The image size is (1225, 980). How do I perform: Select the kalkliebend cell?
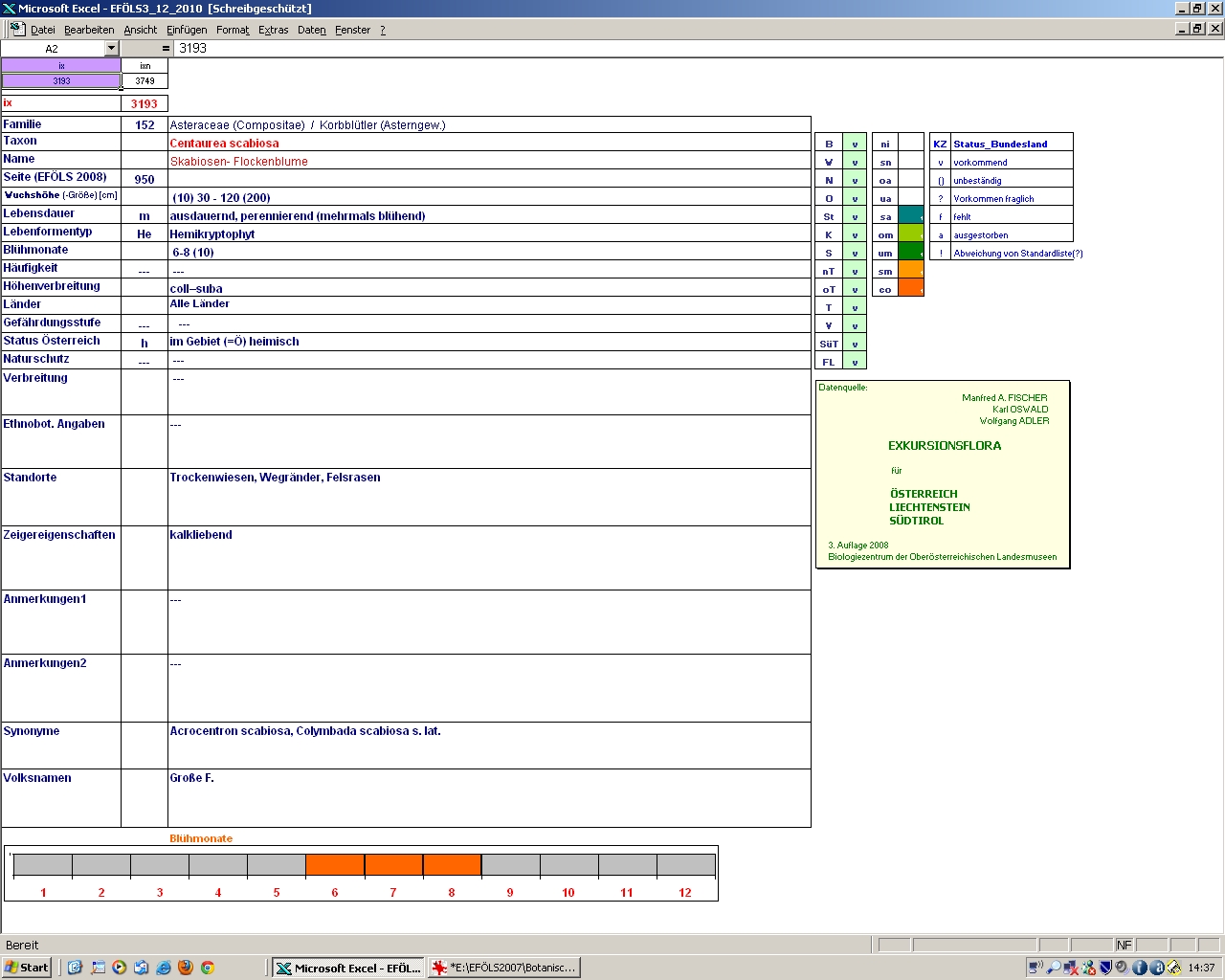click(x=489, y=558)
